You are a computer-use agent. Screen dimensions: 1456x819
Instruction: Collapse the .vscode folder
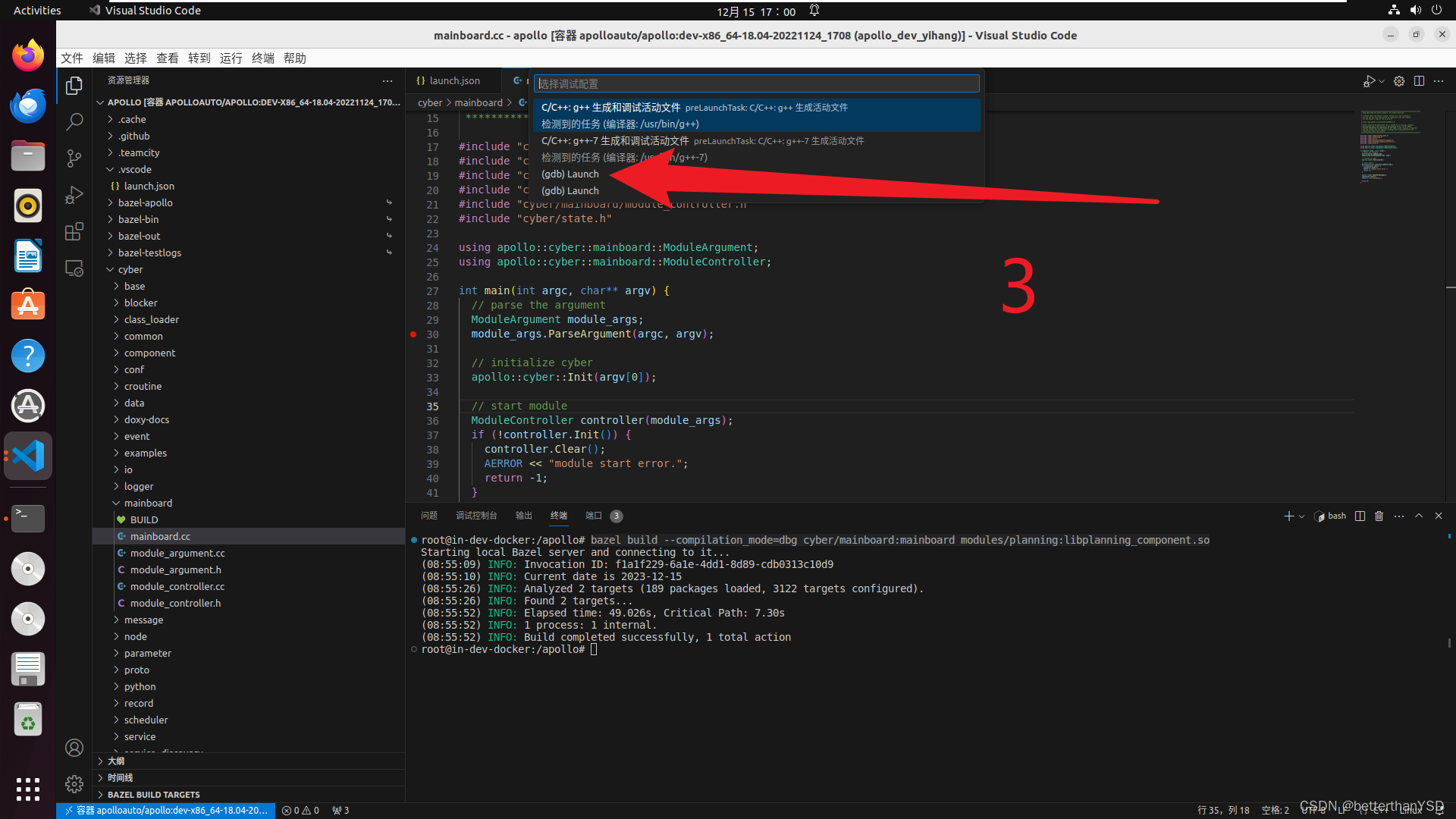click(134, 170)
